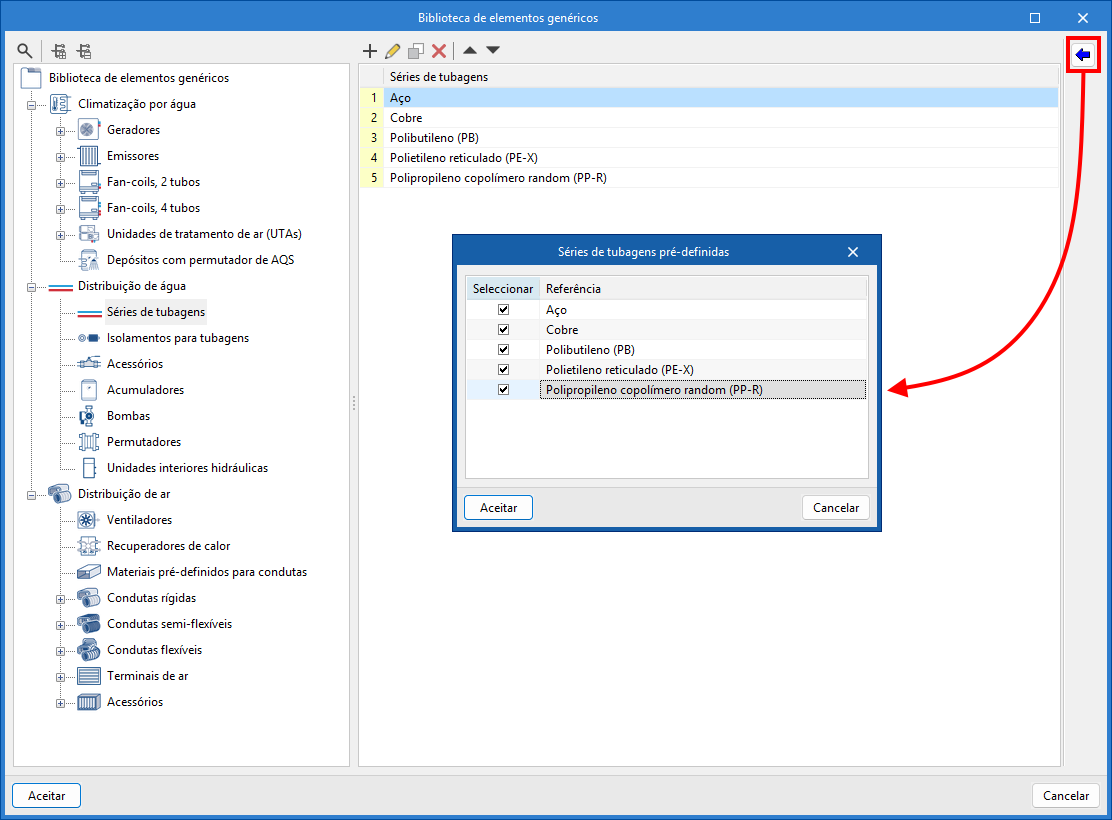The height and width of the screenshot is (820, 1112).
Task: Click the Condutas rígidas icon
Action: (x=89, y=598)
